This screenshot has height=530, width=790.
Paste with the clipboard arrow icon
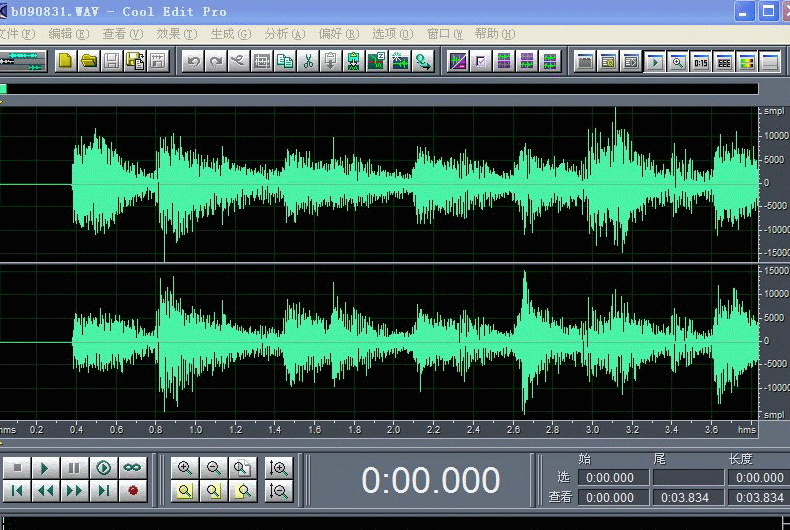tap(331, 61)
